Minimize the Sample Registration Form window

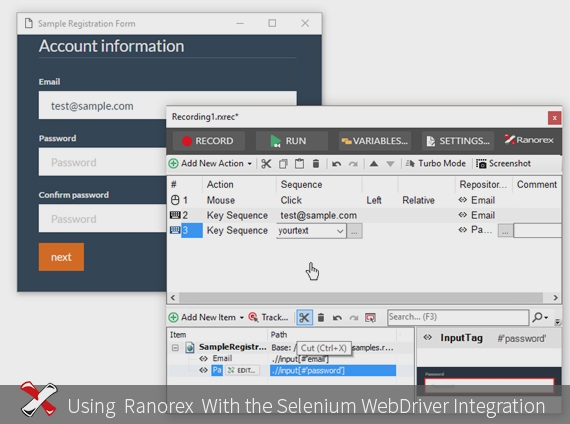point(240,24)
